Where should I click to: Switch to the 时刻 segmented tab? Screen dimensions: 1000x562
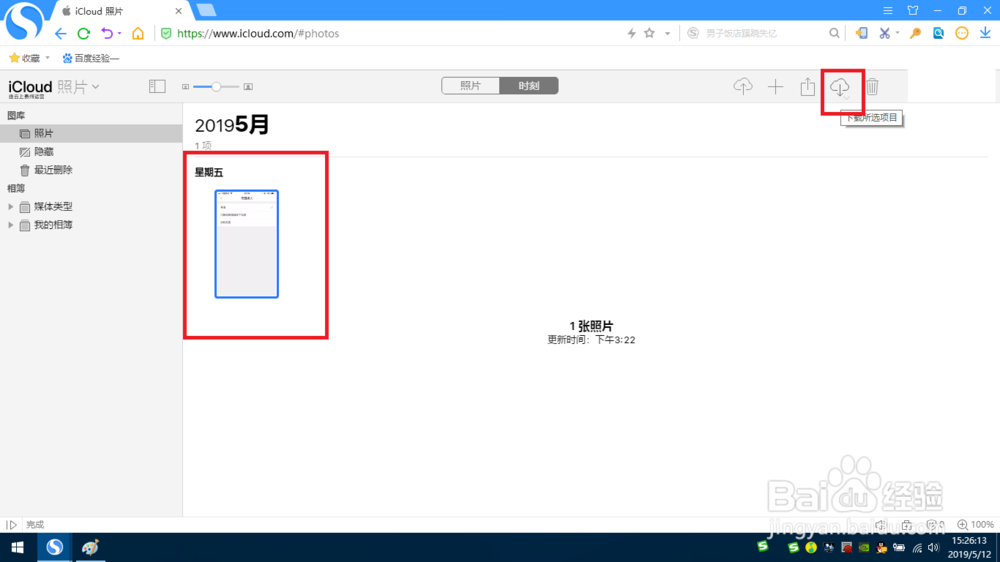coord(529,86)
